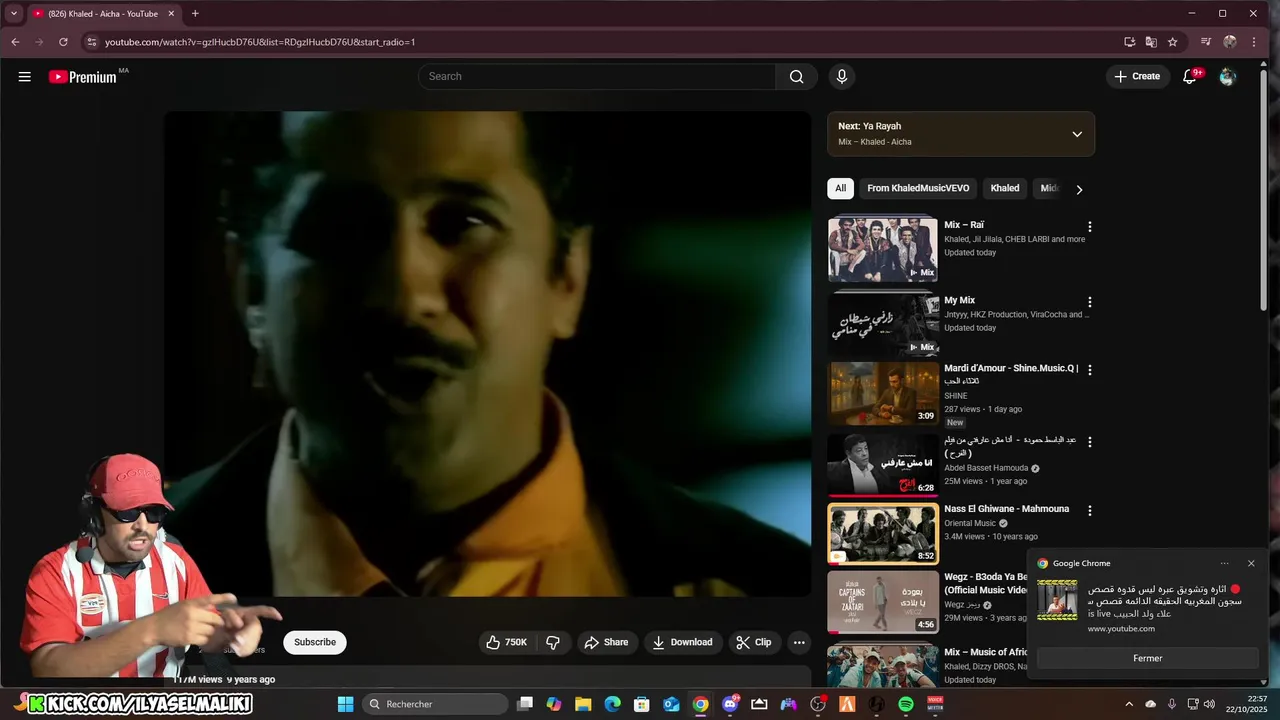The width and height of the screenshot is (1280, 720).
Task: Select the From KhaledMusicVEVO chip
Action: (x=918, y=188)
